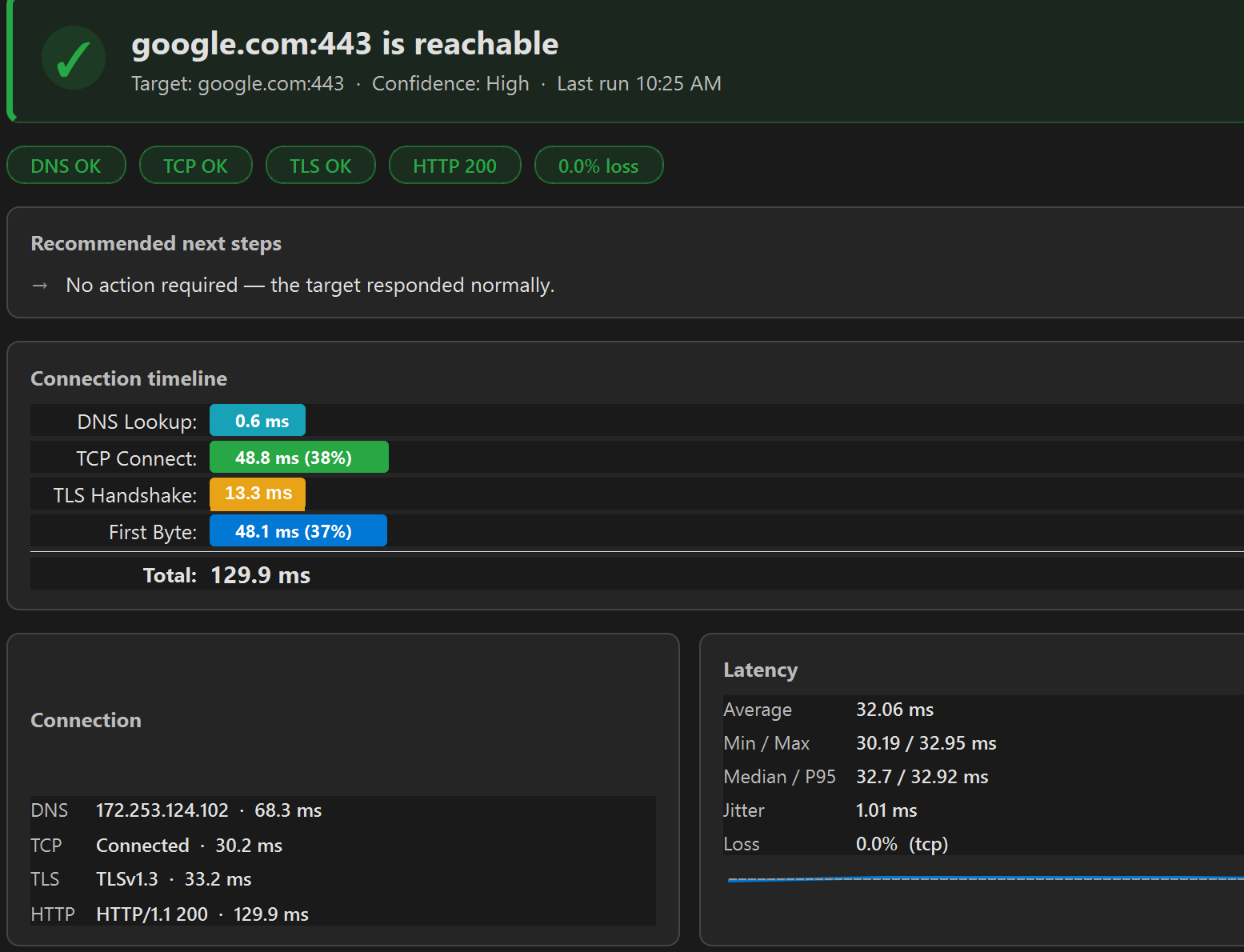Click the 'Connection' panel heading

click(86, 720)
